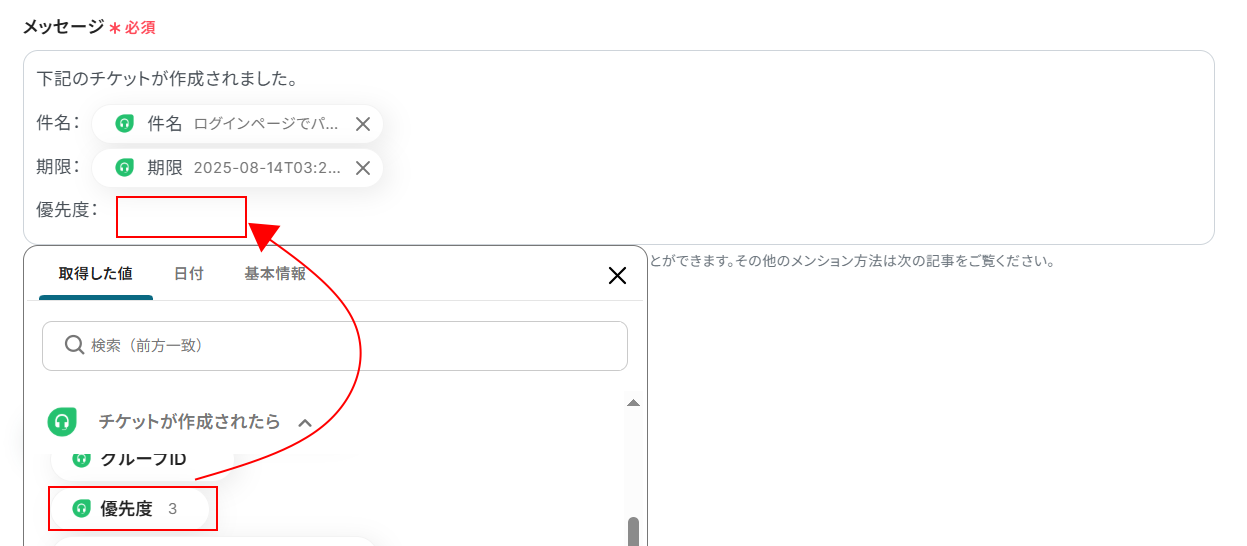Click the green icon on 優先度 item
This screenshot has width=1247, height=546.
click(x=82, y=509)
